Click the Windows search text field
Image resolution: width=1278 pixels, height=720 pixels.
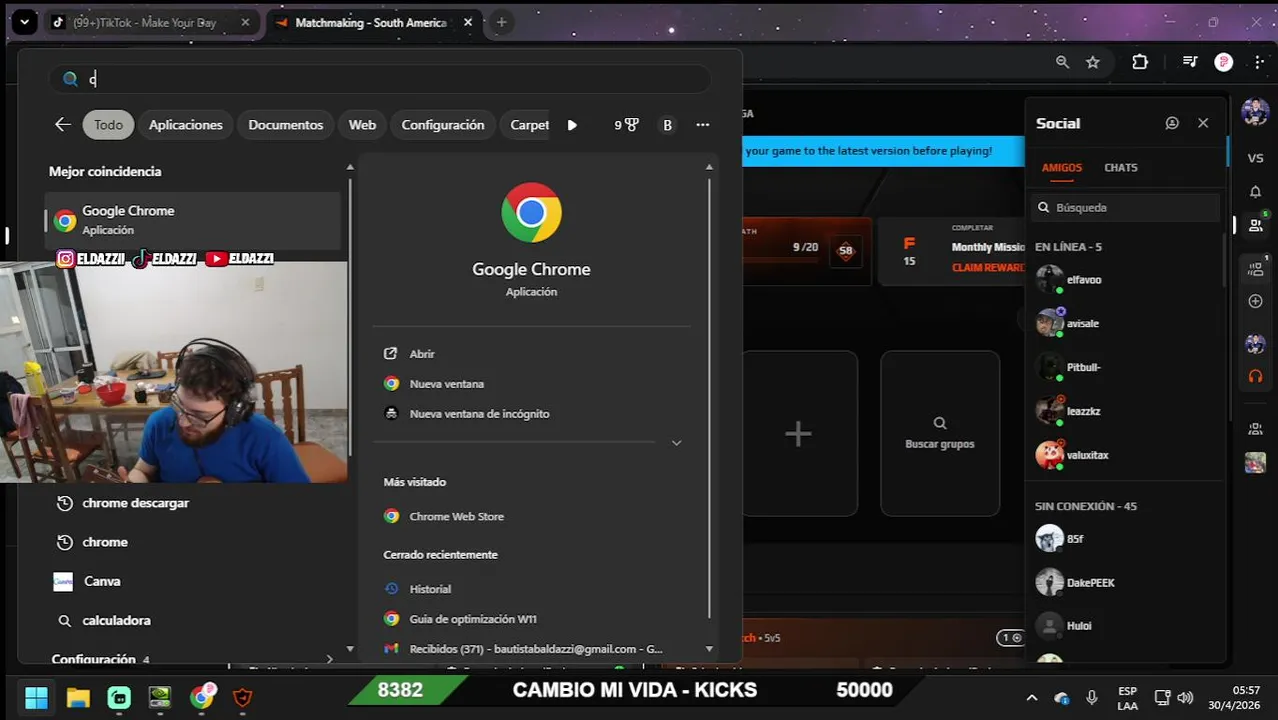pyautogui.click(x=380, y=79)
